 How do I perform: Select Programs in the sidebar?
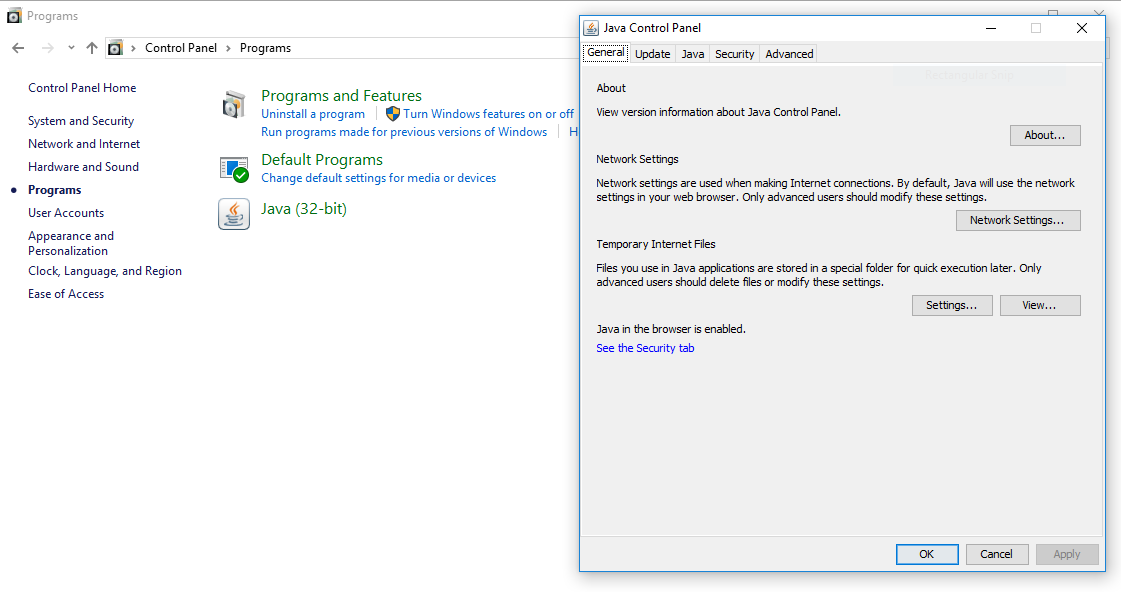(54, 190)
